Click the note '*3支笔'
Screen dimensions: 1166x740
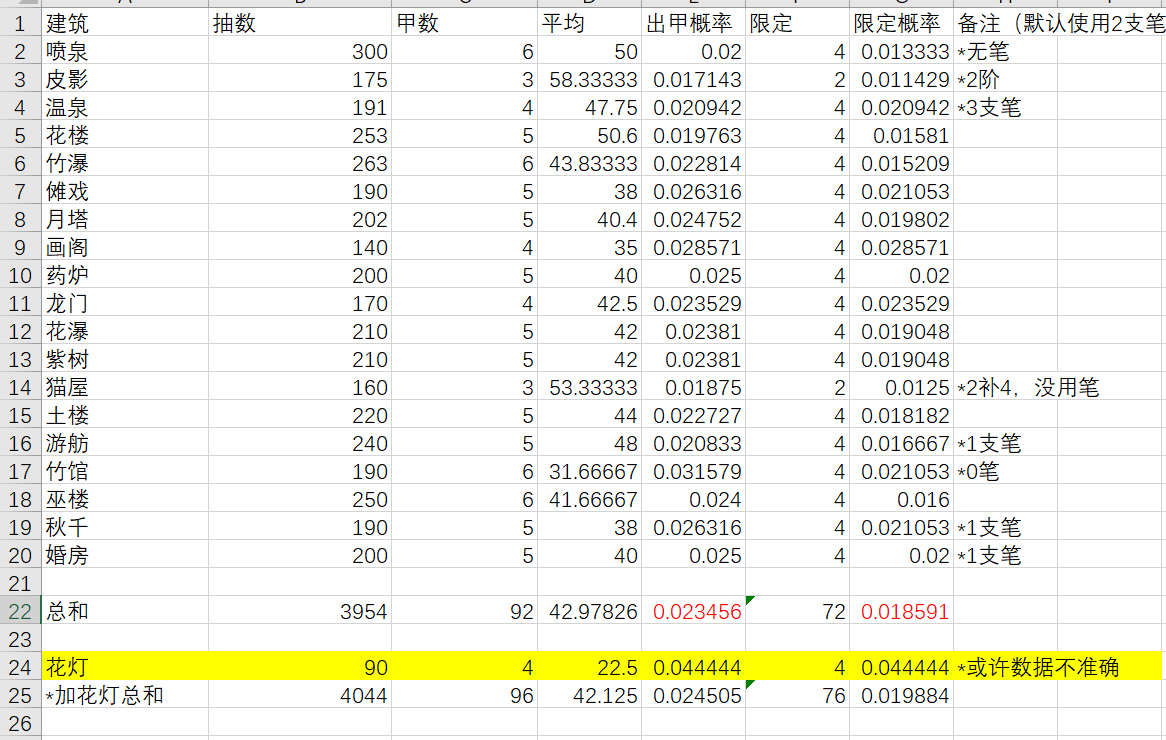pyautogui.click(x=989, y=108)
